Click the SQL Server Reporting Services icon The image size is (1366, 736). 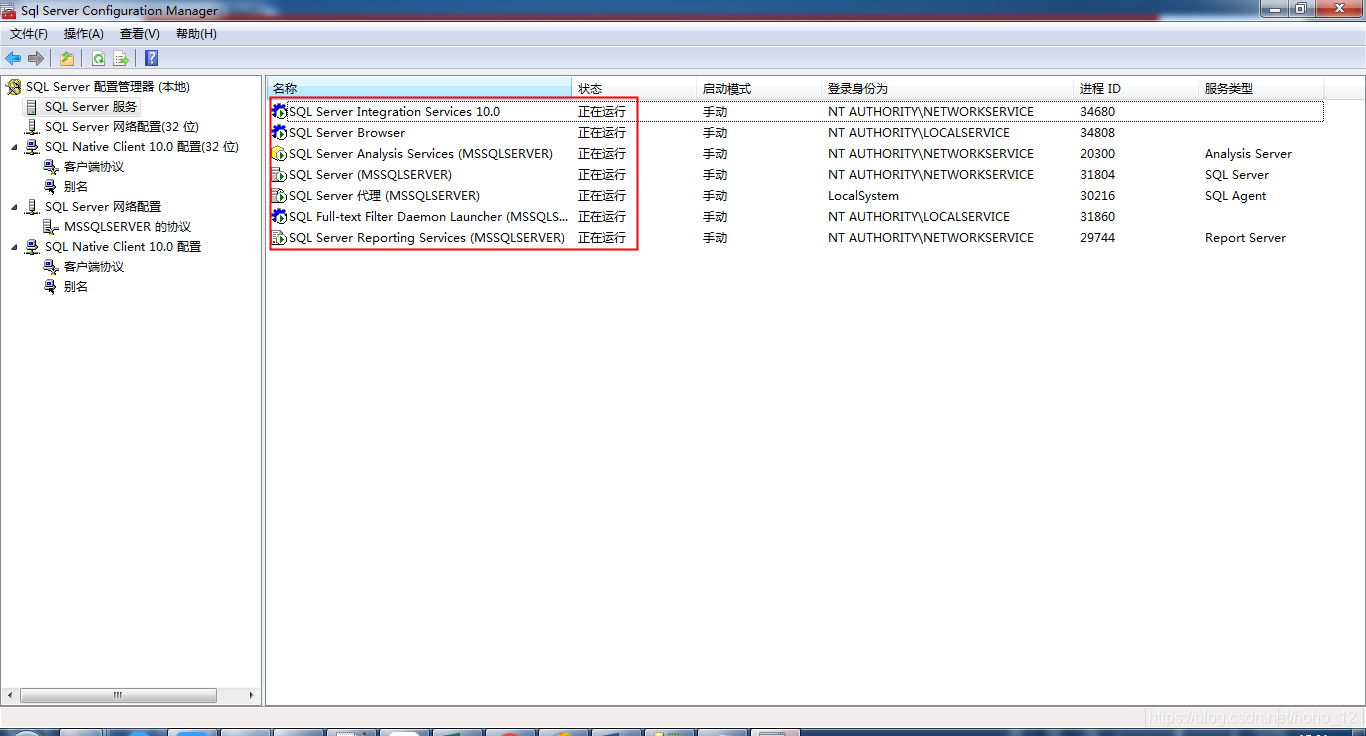[280, 238]
